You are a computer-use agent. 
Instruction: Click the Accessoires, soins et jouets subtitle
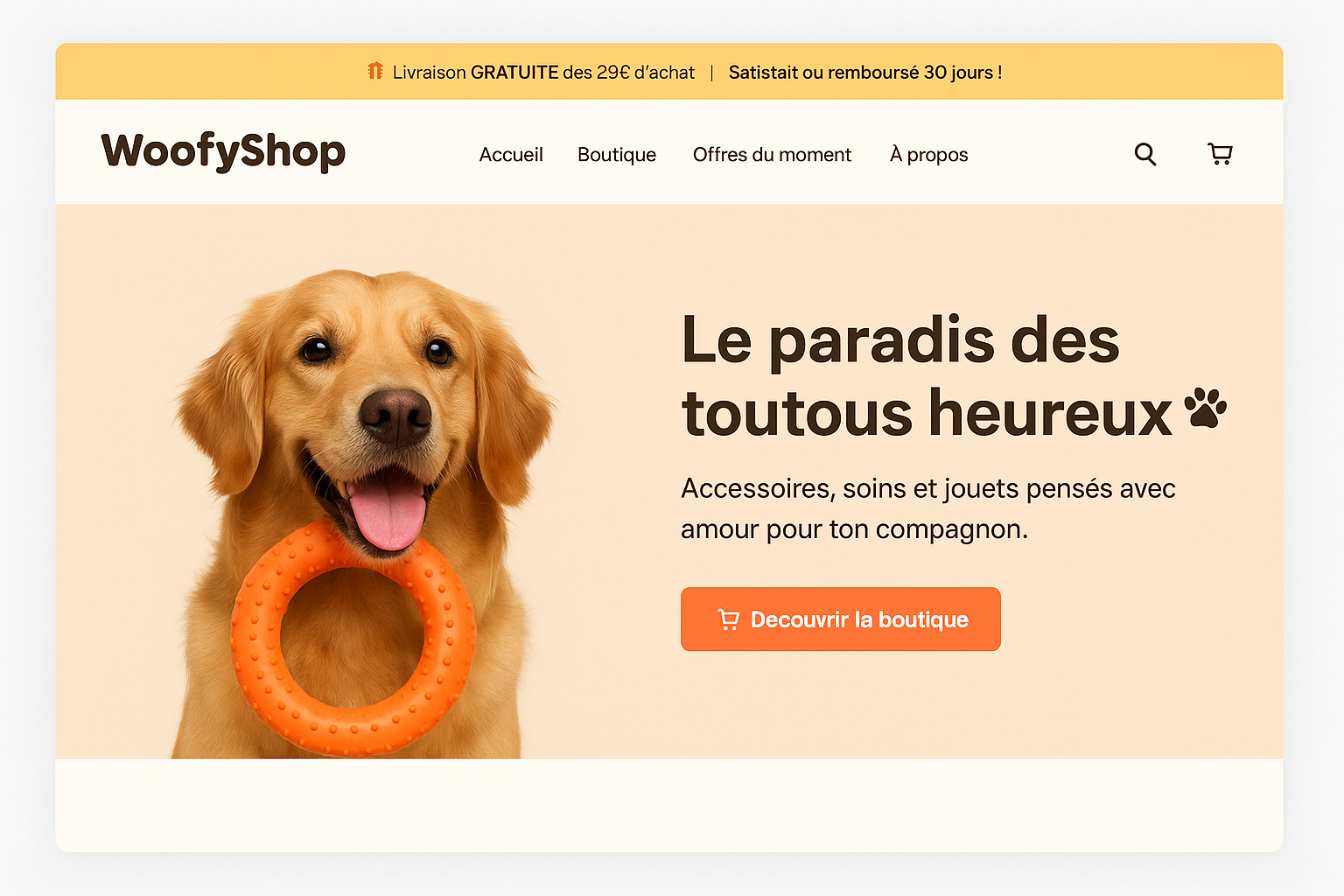pos(927,508)
